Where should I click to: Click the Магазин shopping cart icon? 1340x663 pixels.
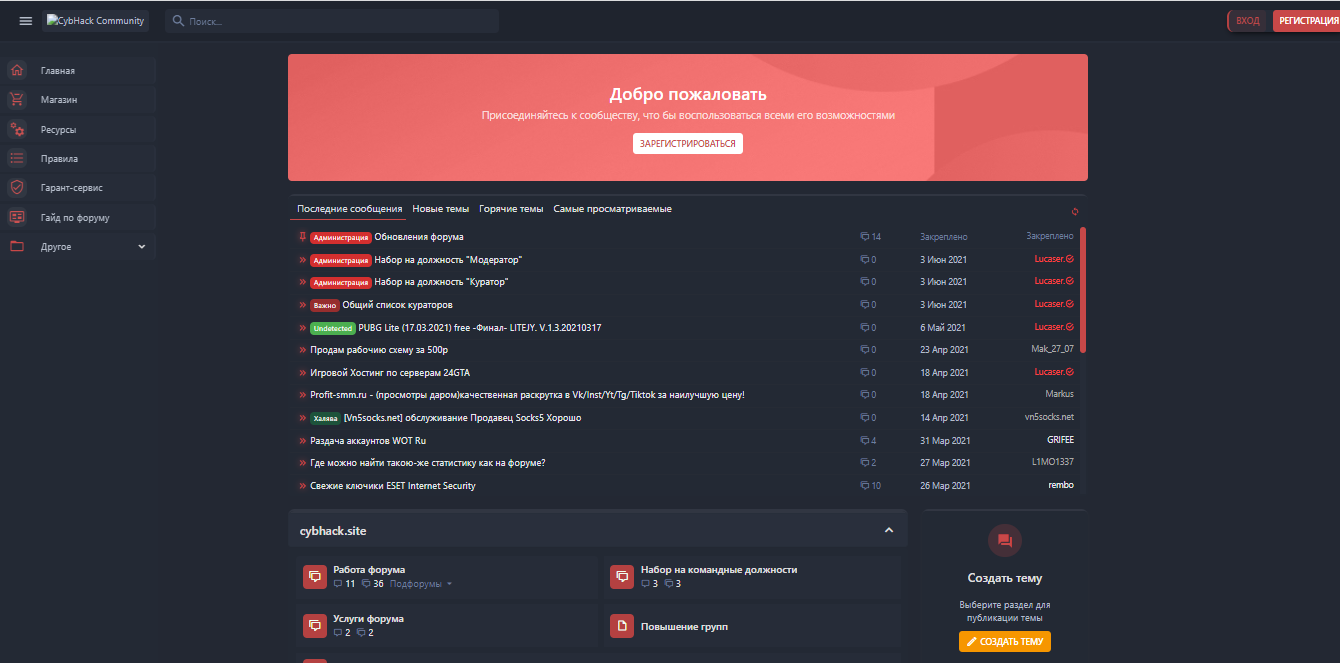(17, 100)
